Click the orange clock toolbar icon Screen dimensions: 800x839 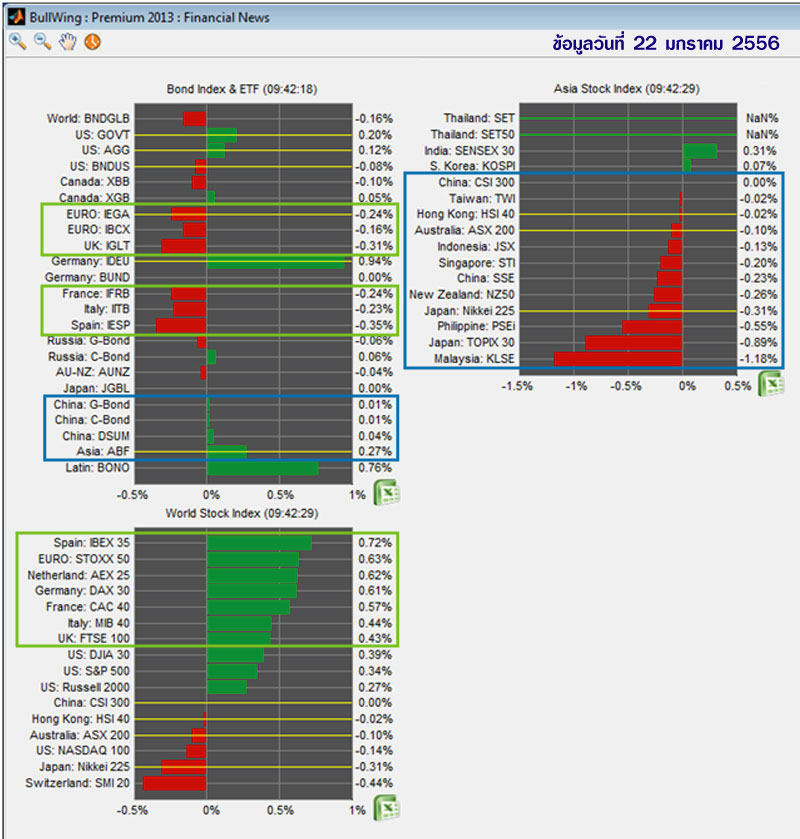pyautogui.click(x=92, y=42)
